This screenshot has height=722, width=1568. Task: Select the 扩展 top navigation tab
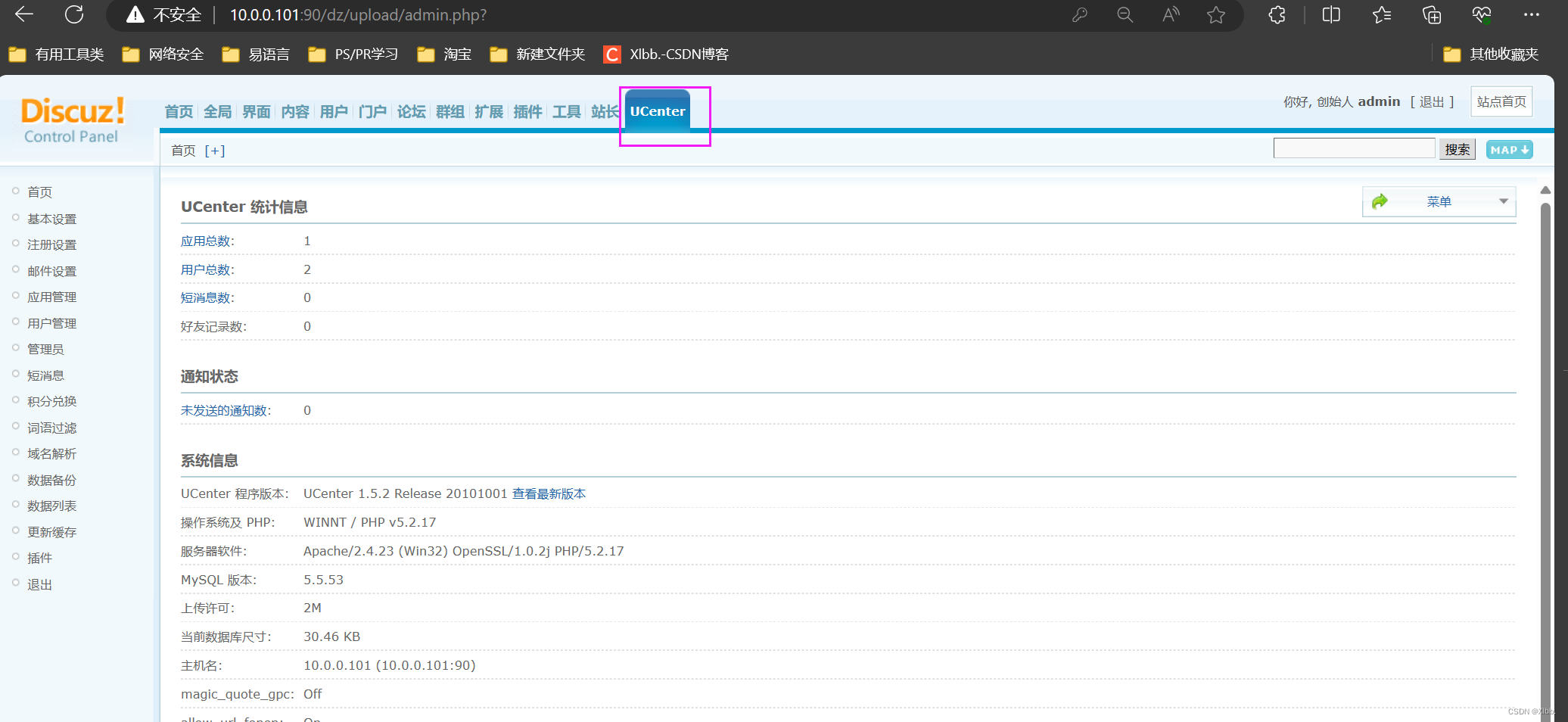click(489, 112)
